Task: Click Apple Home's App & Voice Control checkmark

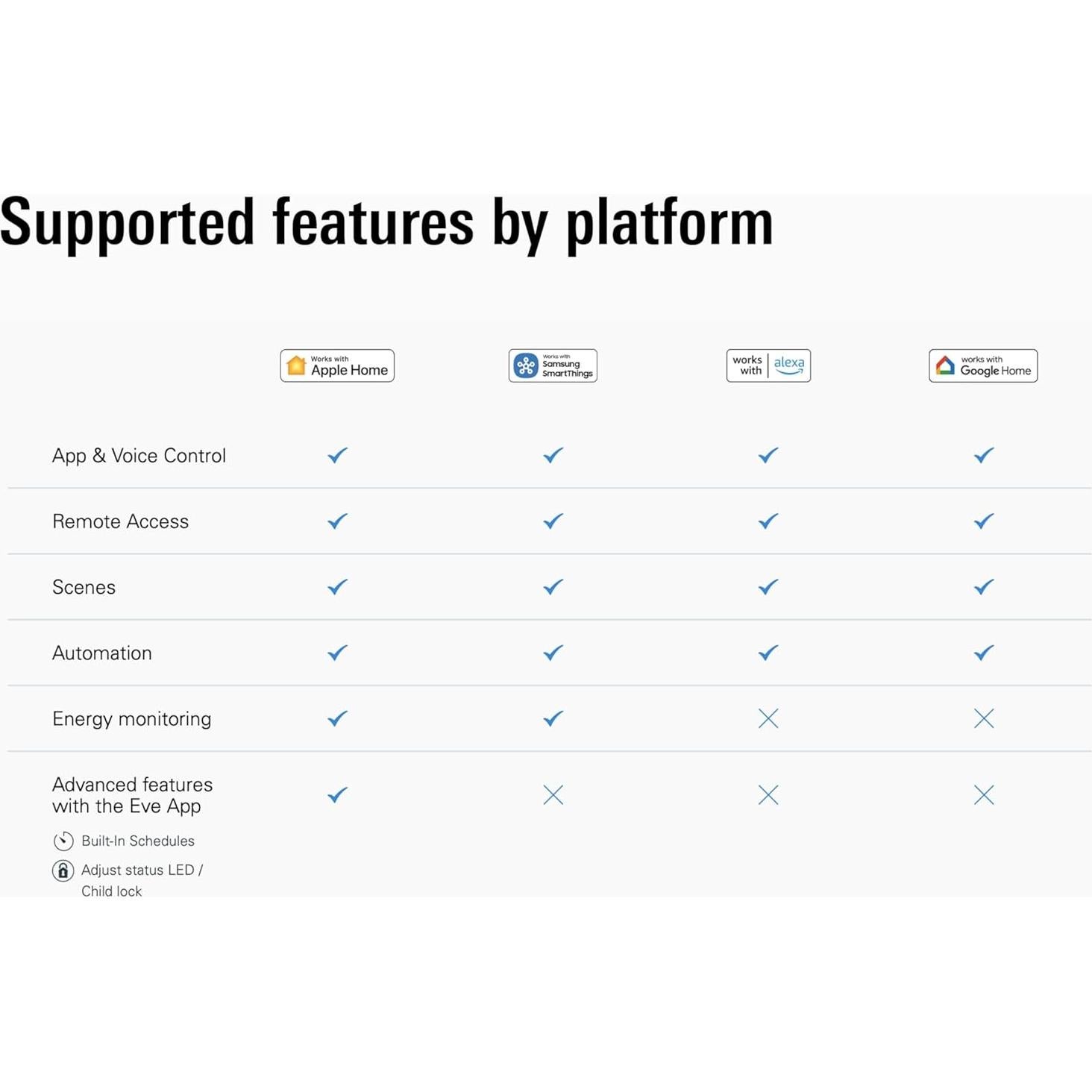Action: [338, 455]
